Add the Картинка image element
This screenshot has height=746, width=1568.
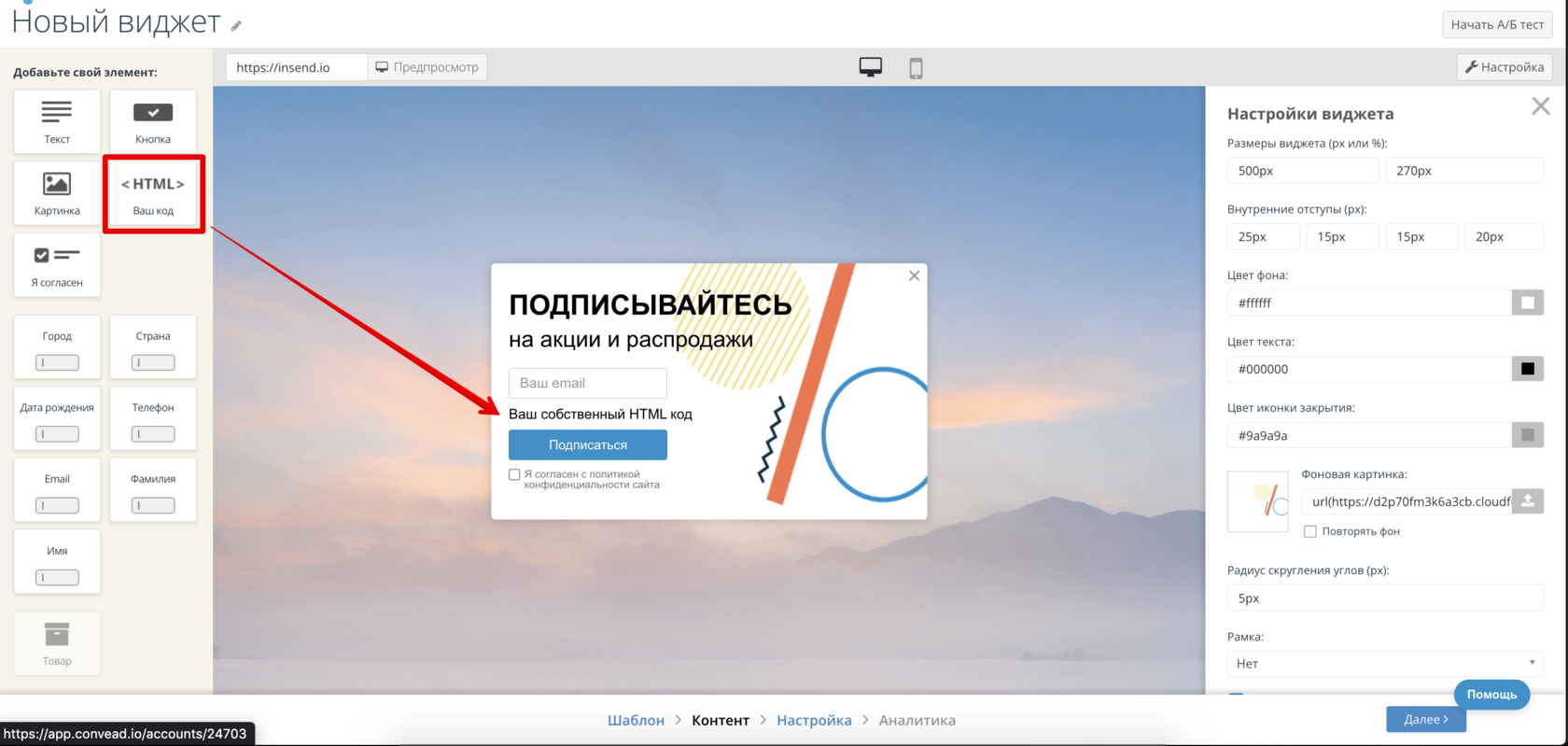point(57,193)
